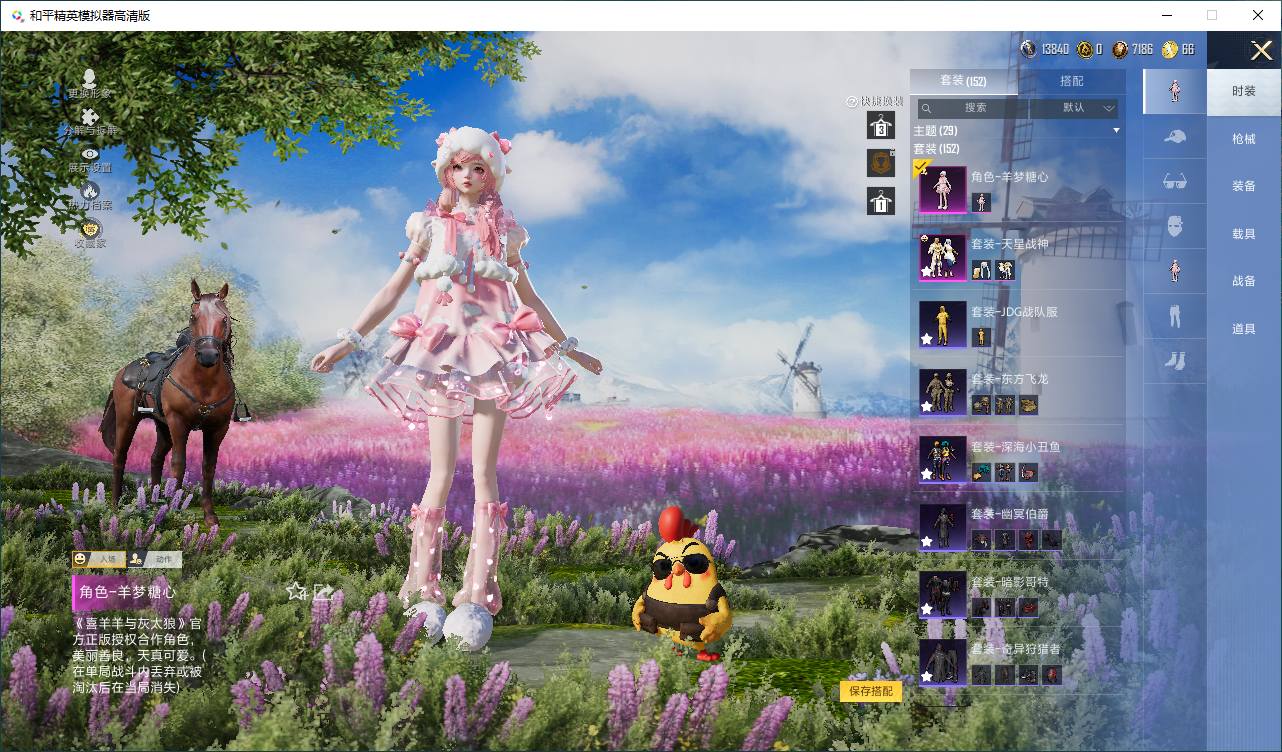Open the 装备 equipment menu
1282x752 pixels.
point(1244,186)
